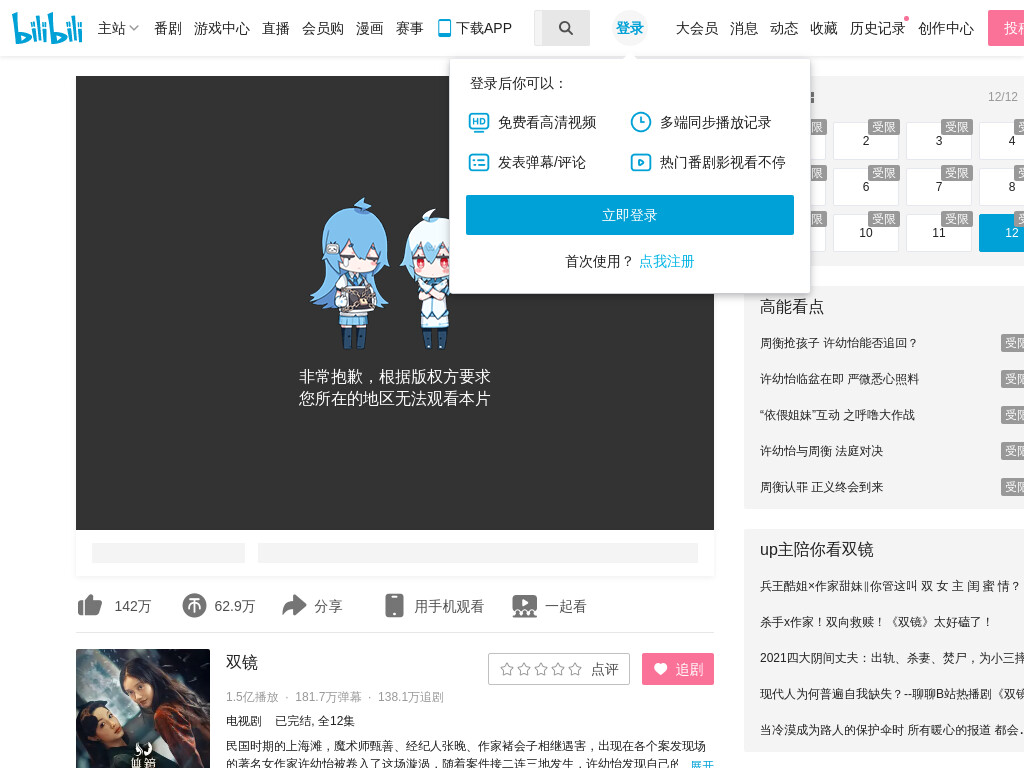Open video 兵王酷姐×作家甜妹
This screenshot has height=768, width=1024.
891,586
